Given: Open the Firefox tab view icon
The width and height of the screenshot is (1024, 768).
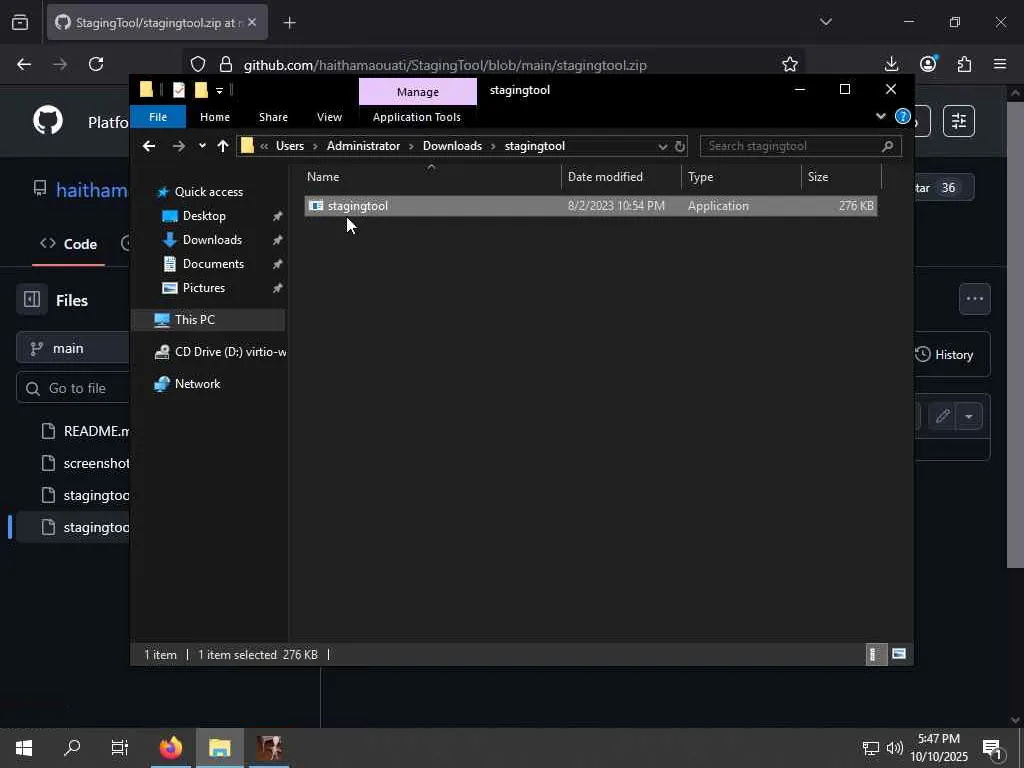Looking at the screenshot, I should 20,23.
